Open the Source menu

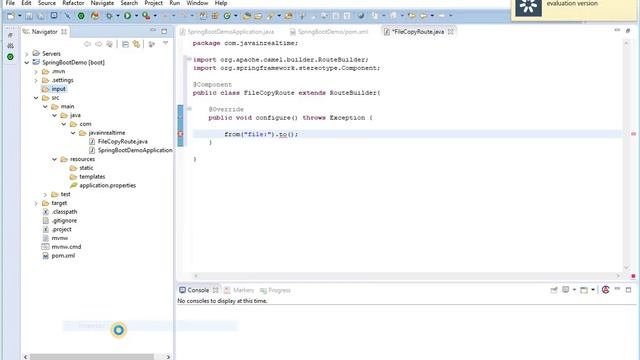(47, 3)
